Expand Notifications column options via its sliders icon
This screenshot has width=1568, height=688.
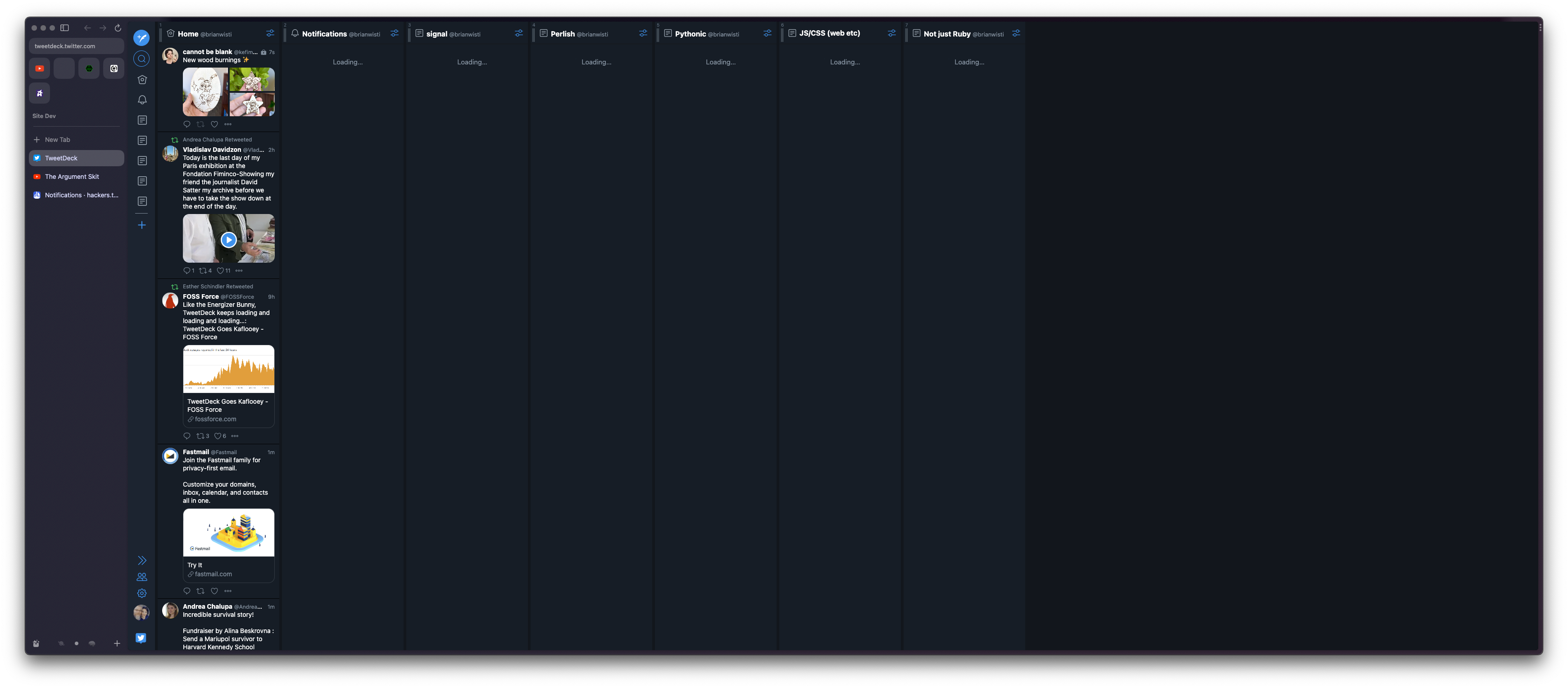point(395,33)
